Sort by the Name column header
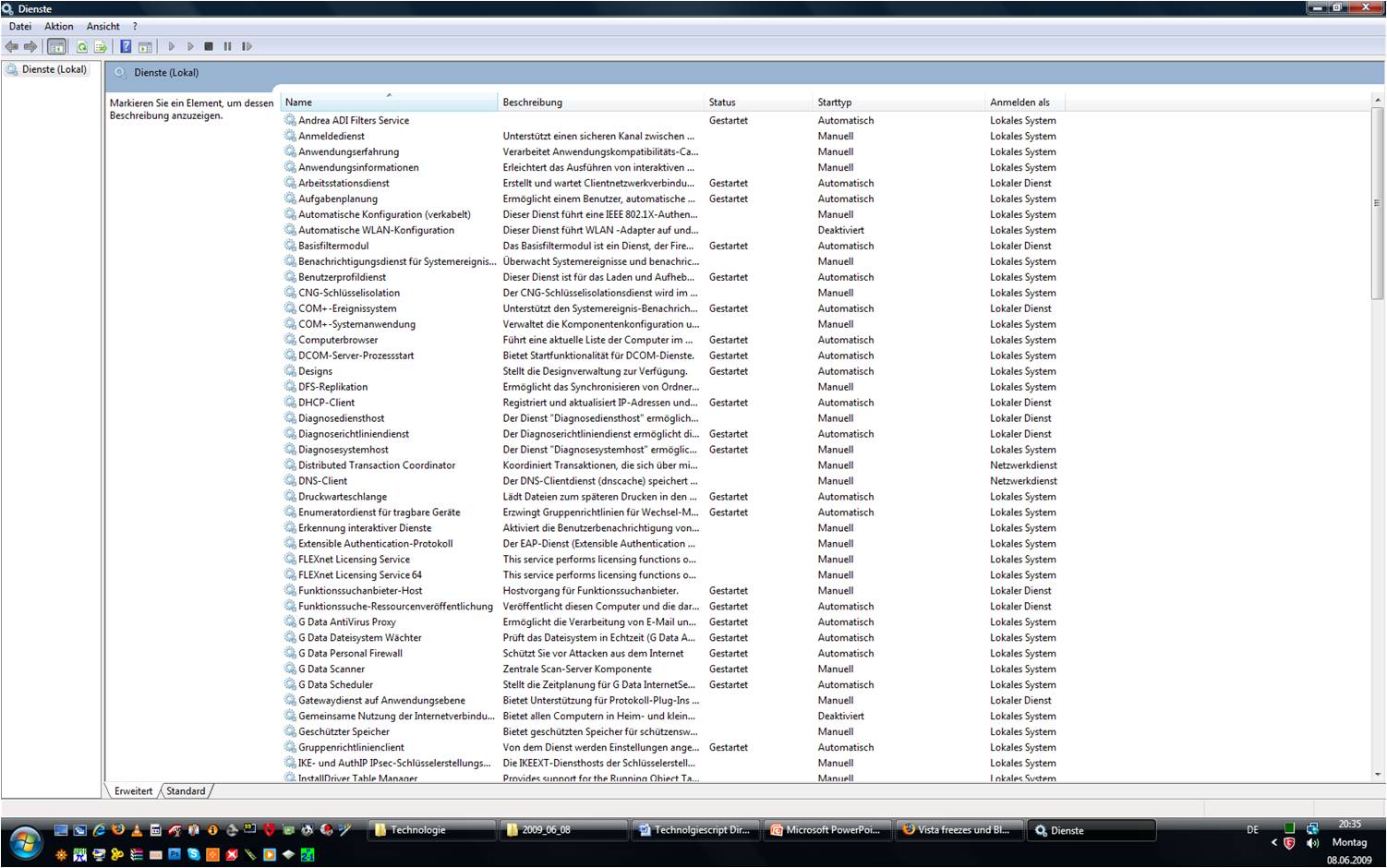 (389, 102)
